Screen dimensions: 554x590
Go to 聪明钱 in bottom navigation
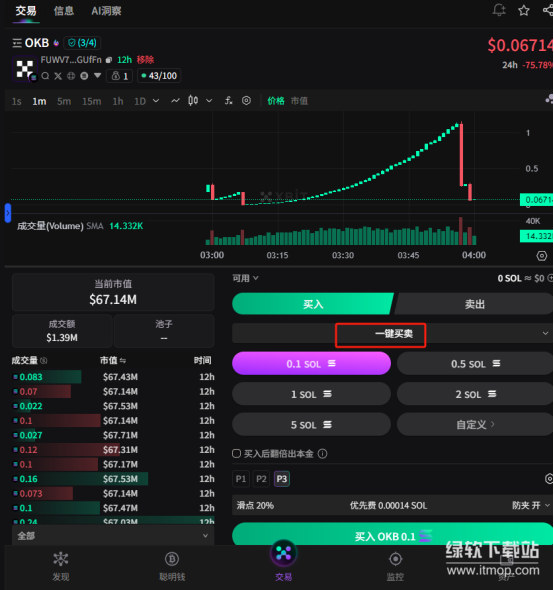(x=172, y=566)
